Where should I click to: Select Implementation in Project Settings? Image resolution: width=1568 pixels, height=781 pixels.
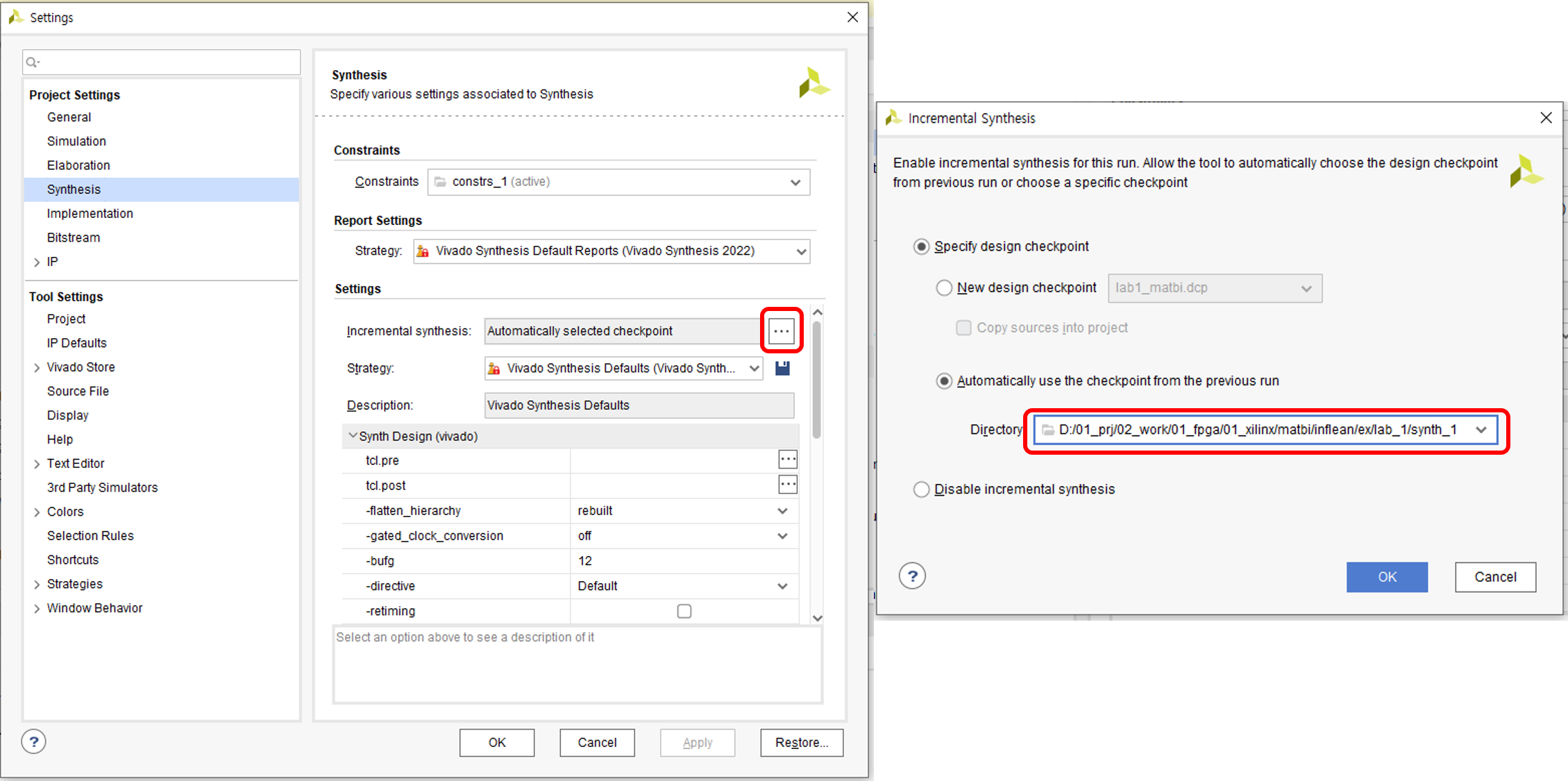pos(90,214)
